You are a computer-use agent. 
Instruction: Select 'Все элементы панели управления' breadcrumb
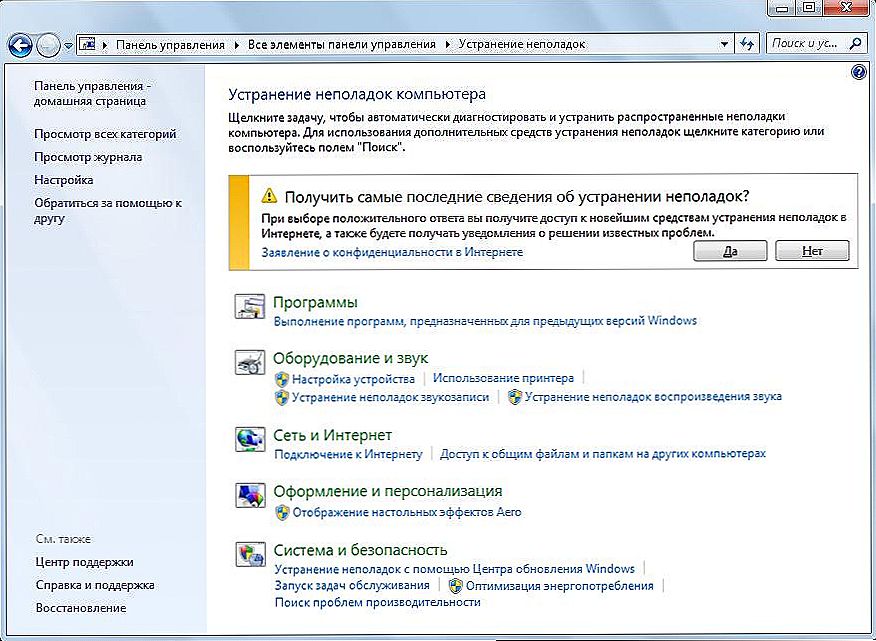[x=341, y=44]
